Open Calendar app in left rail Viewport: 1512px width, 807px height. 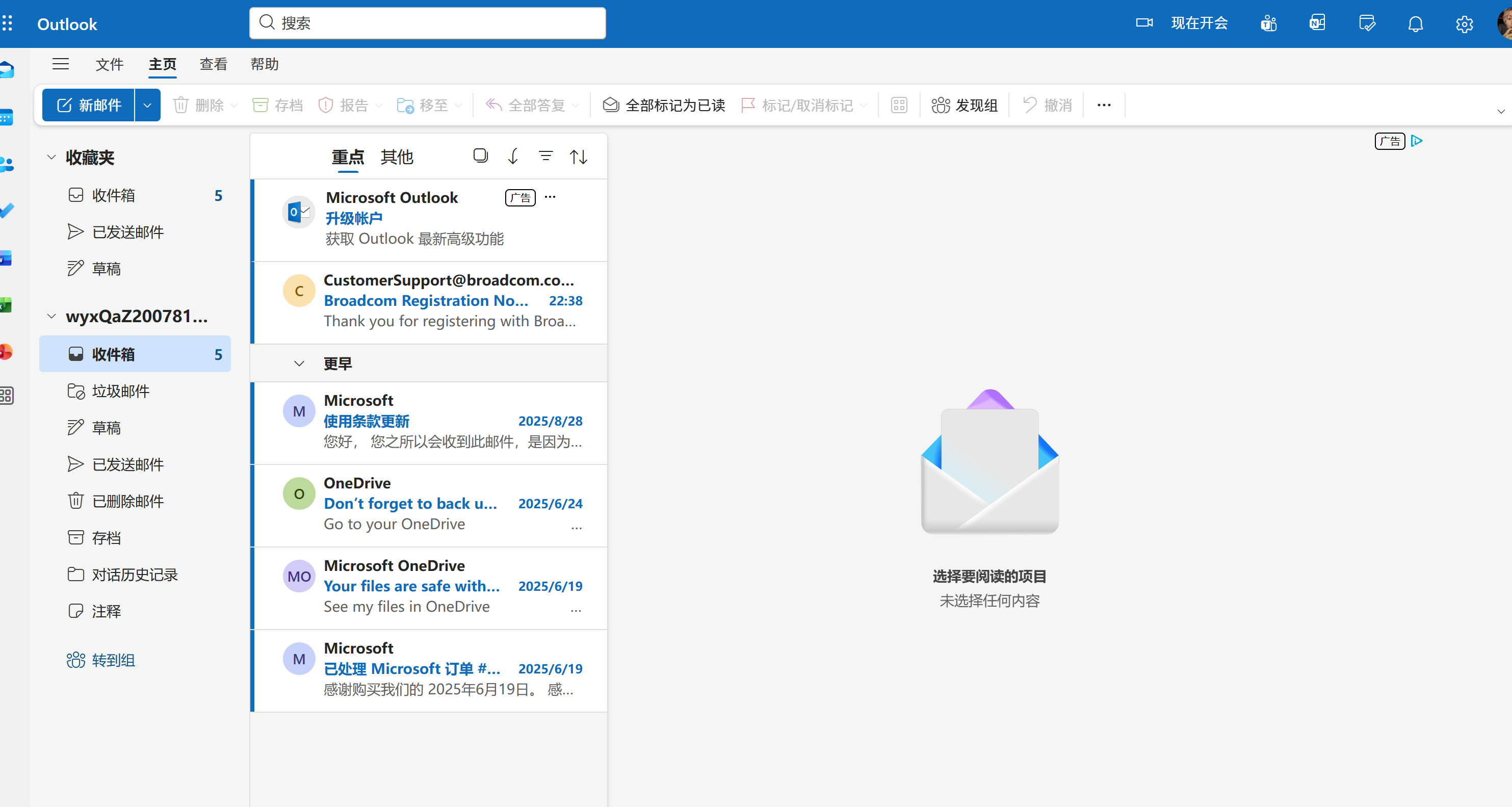(7, 117)
